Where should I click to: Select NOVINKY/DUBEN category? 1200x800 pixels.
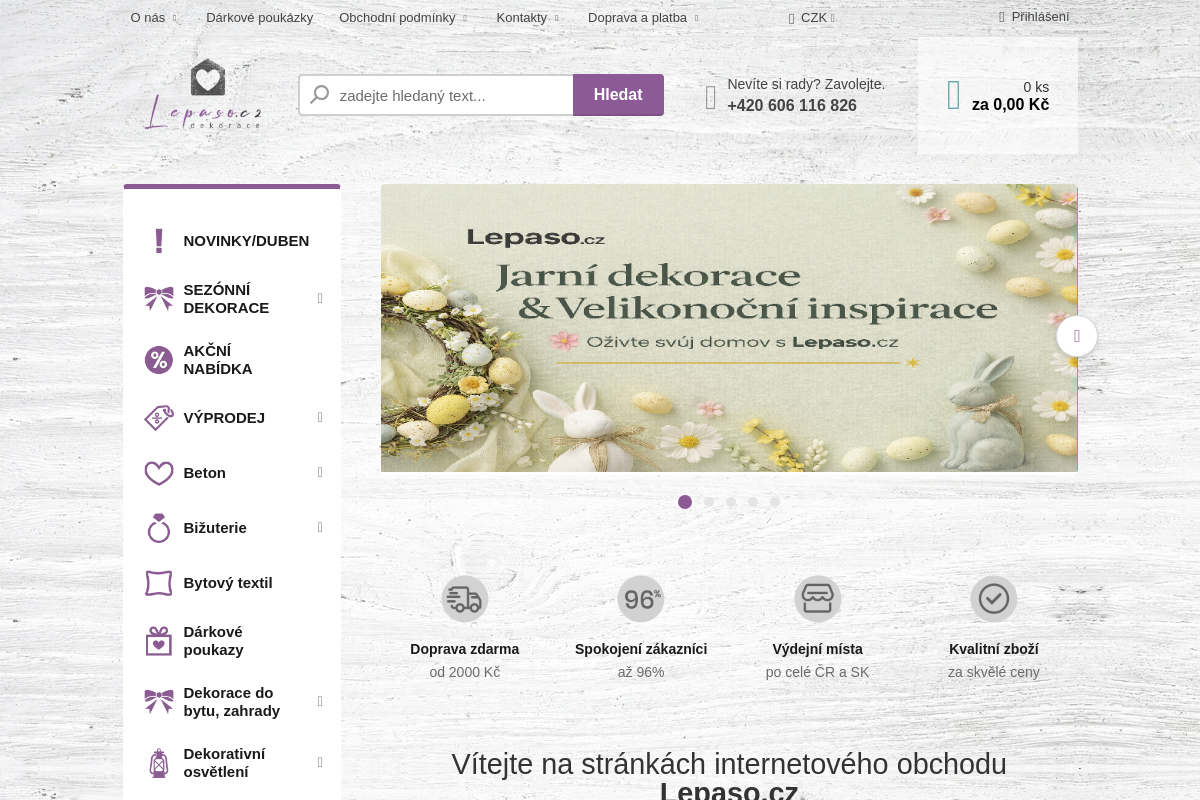tap(246, 241)
